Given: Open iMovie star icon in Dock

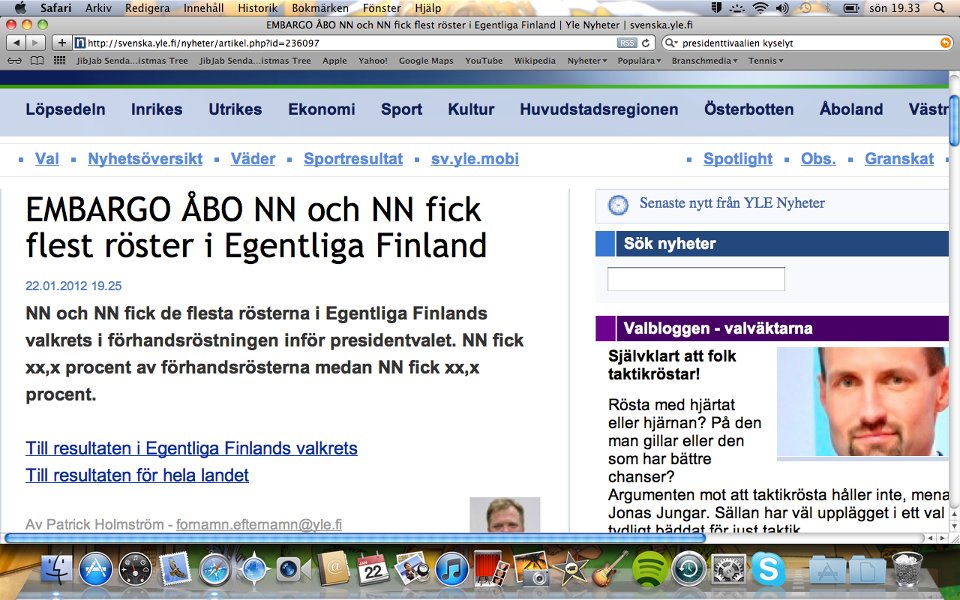Looking at the screenshot, I should [570, 569].
